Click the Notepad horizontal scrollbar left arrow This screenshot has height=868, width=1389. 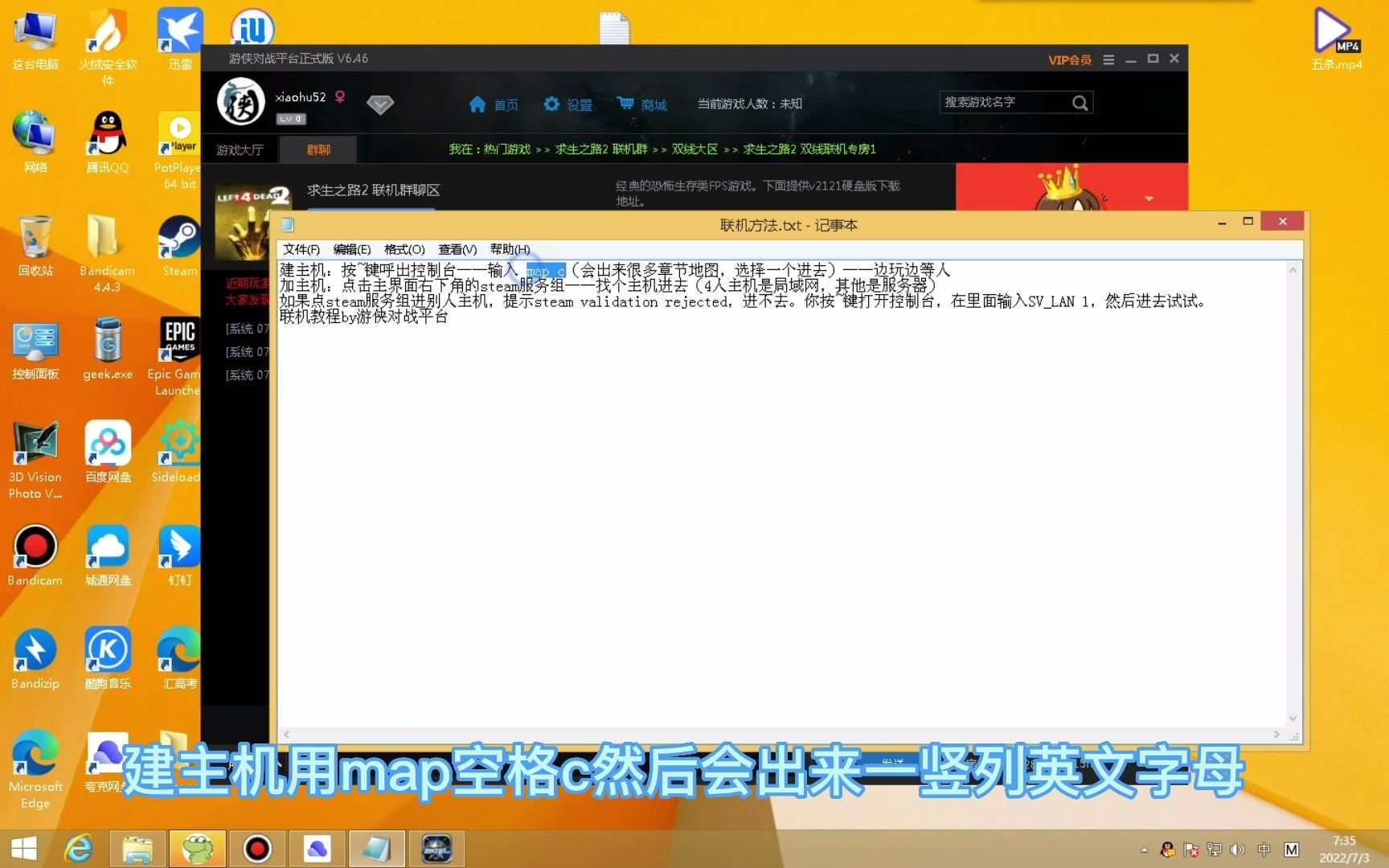287,735
